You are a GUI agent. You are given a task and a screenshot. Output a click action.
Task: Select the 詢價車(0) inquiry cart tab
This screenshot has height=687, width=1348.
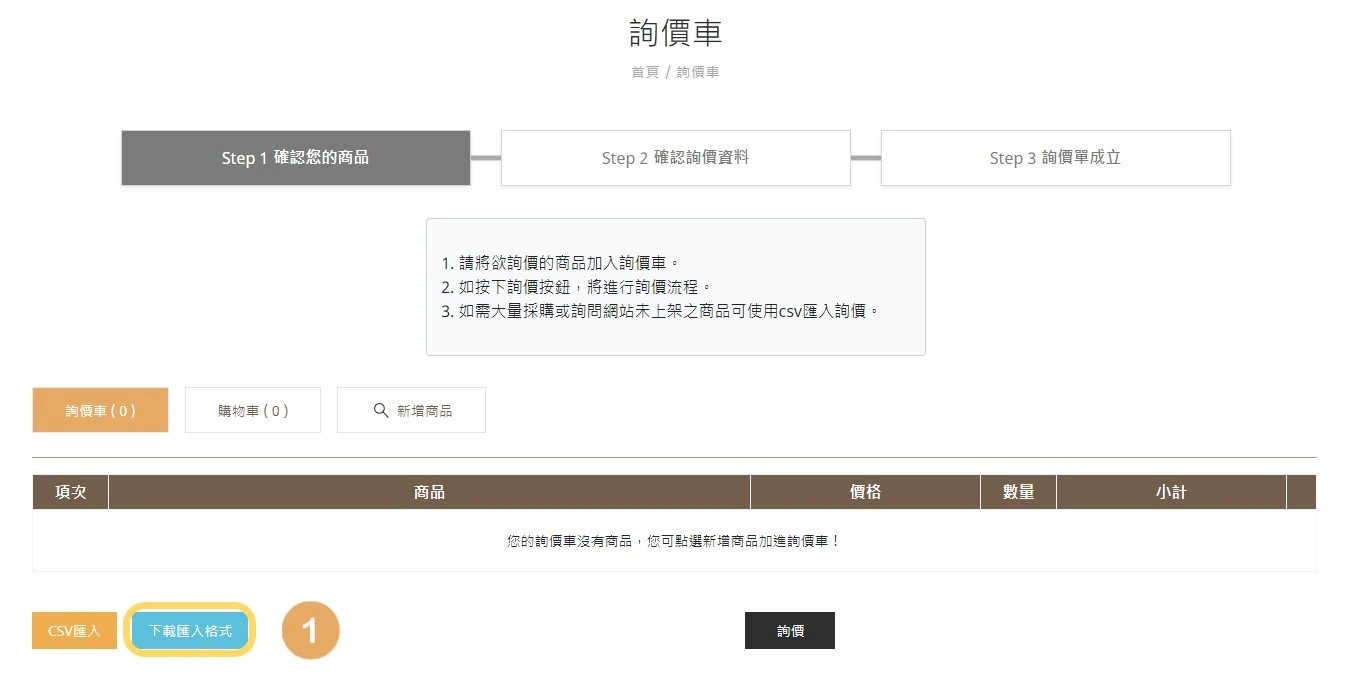[x=100, y=409]
